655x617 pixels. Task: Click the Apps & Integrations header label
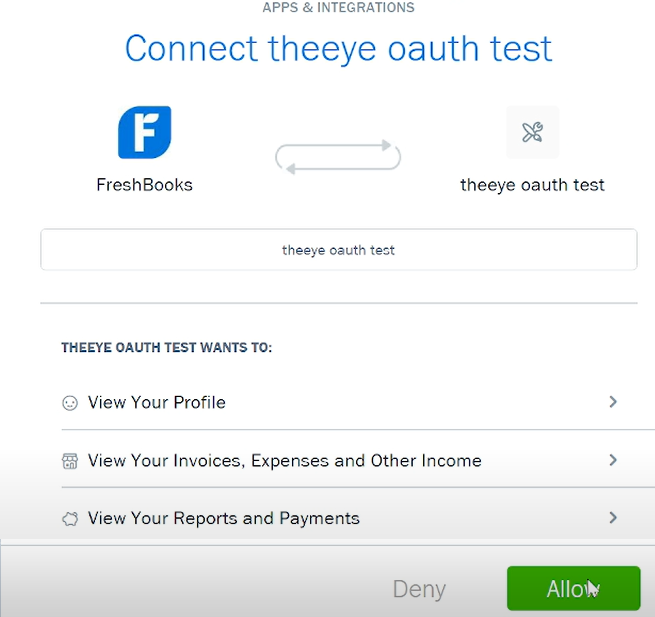[x=338, y=8]
